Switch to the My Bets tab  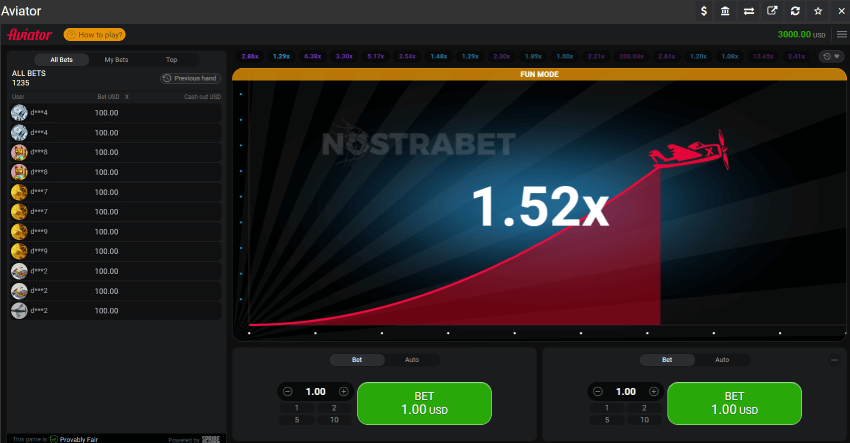117,60
